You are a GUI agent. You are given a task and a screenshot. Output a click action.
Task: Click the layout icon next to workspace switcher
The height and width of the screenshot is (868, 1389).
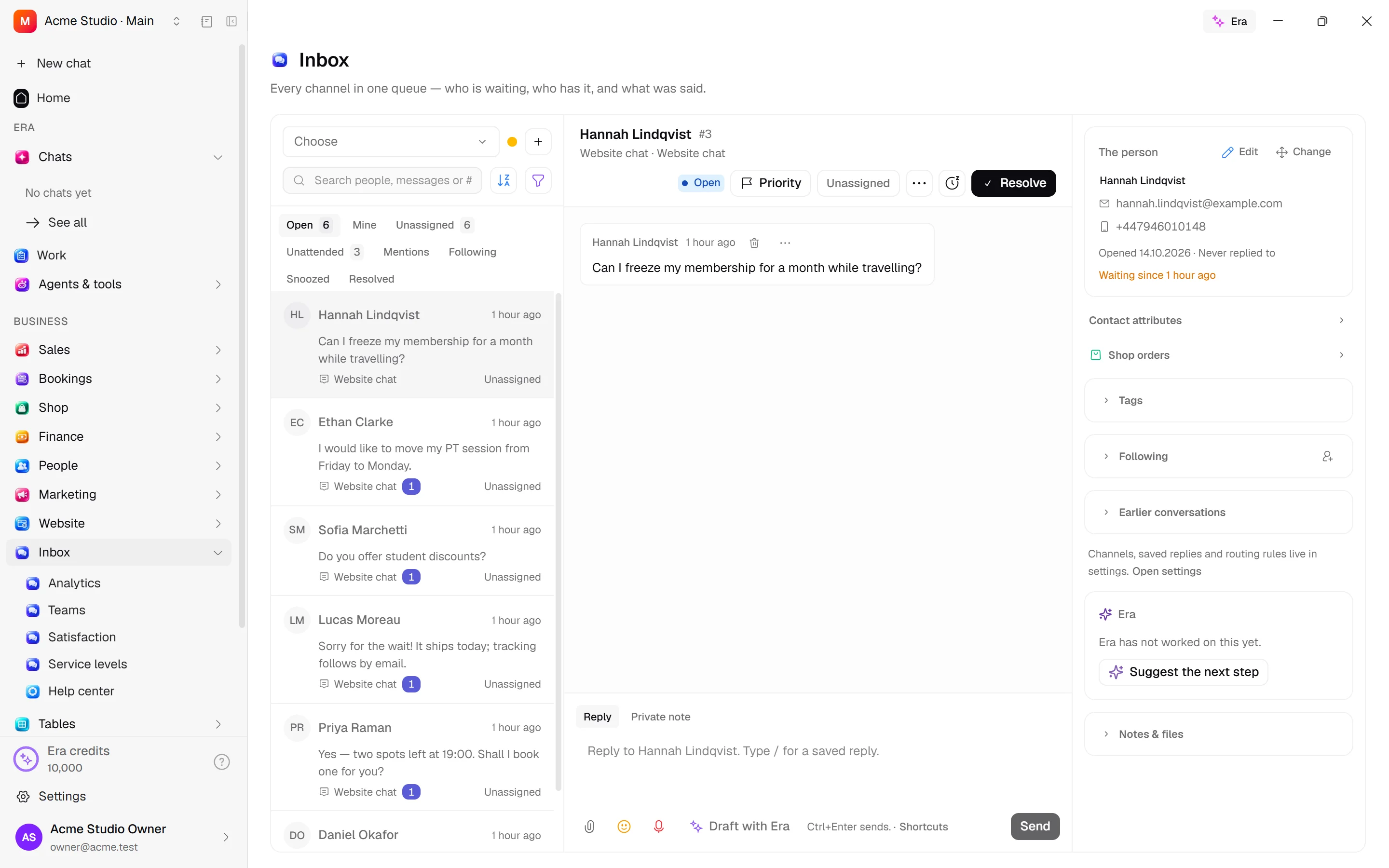click(206, 21)
